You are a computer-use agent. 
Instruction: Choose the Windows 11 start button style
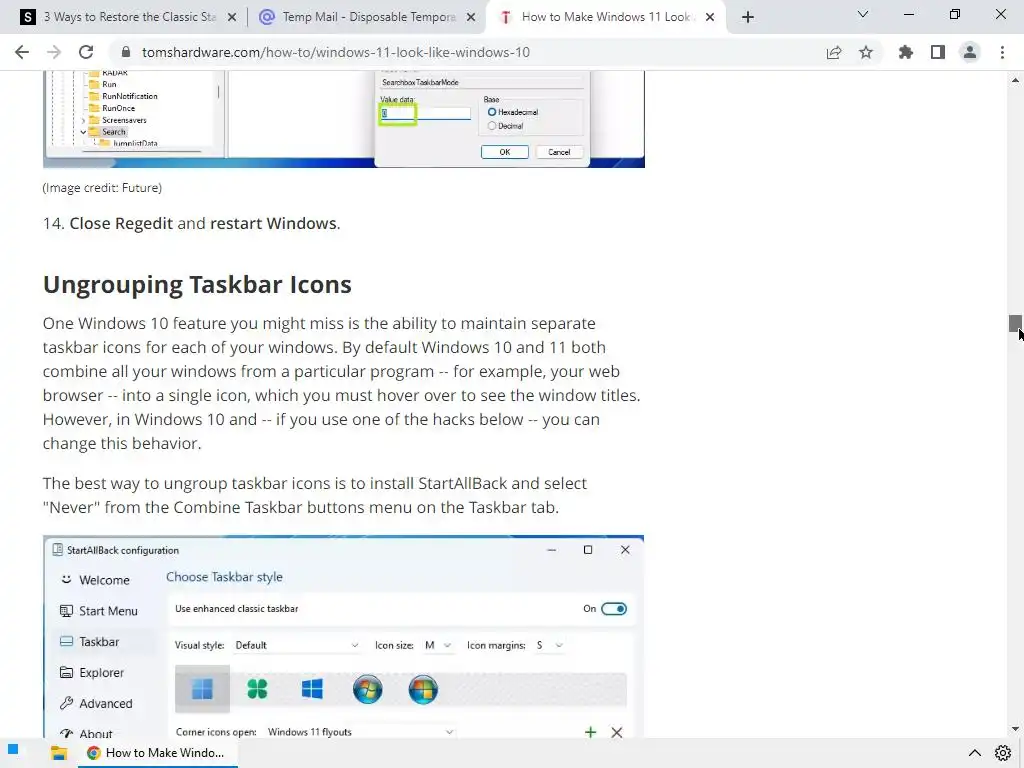click(202, 689)
